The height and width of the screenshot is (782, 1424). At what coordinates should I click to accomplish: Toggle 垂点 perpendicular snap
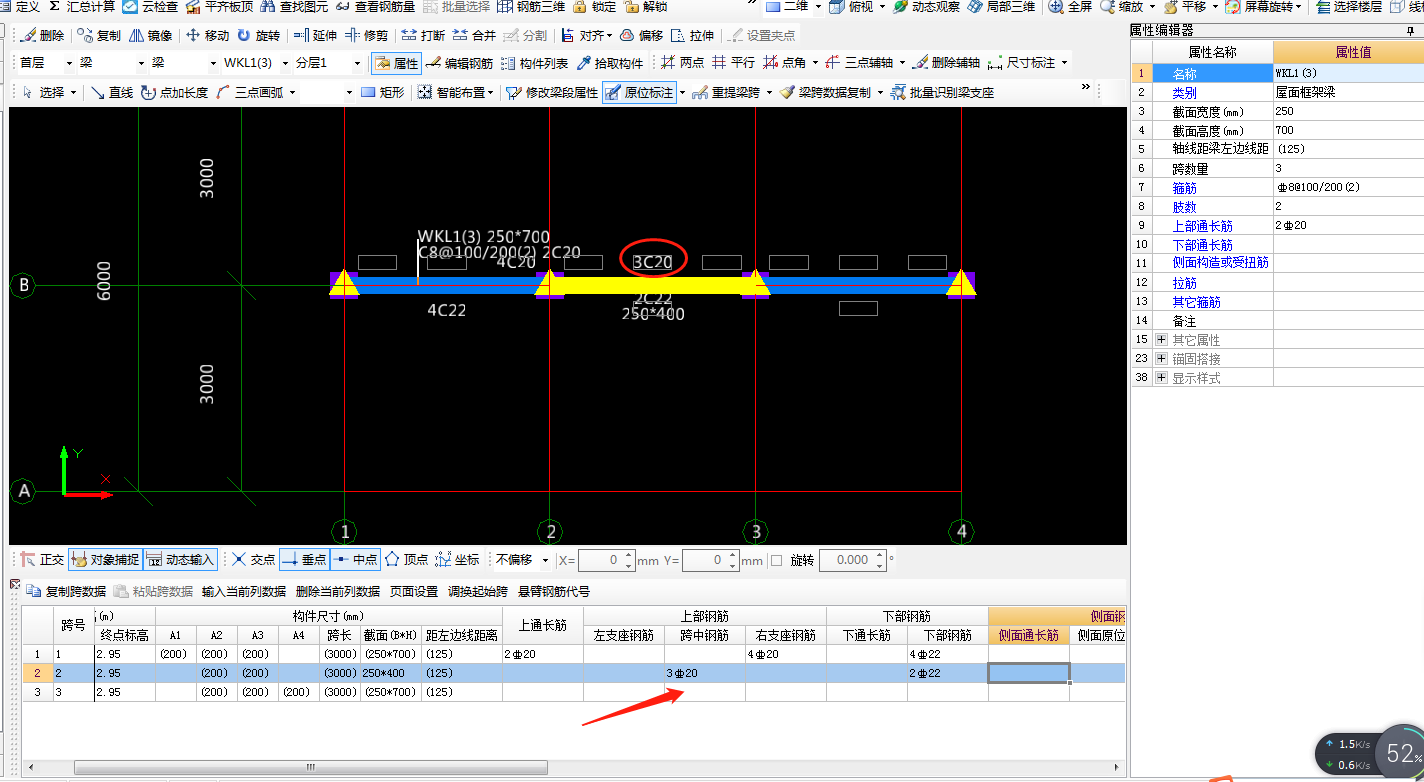tap(304, 560)
